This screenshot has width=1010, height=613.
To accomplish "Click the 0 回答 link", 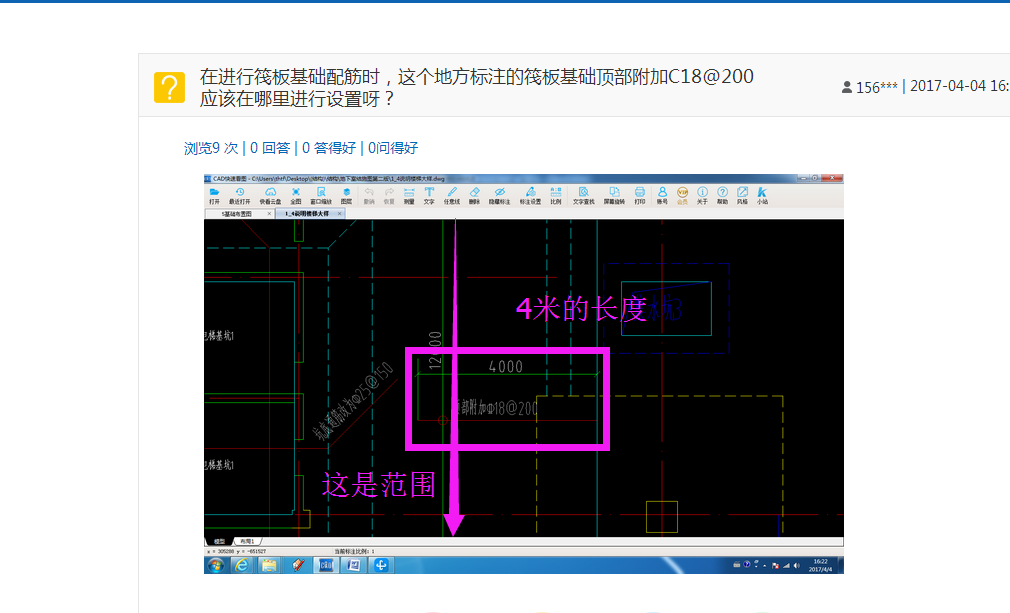I will (270, 148).
